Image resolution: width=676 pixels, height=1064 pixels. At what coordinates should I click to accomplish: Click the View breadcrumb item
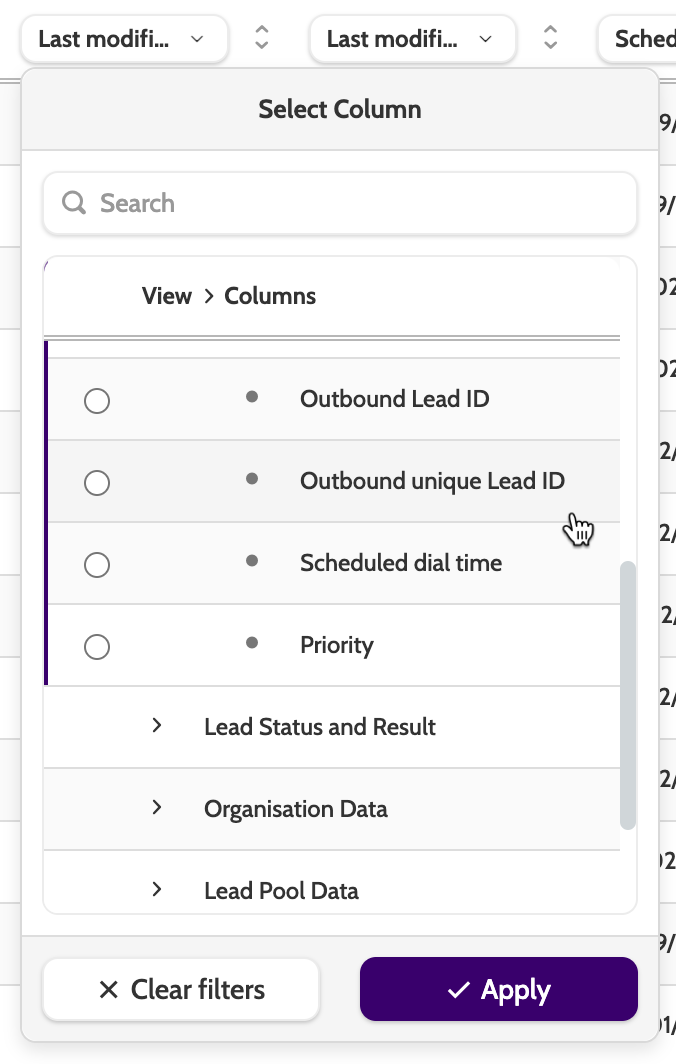point(167,296)
